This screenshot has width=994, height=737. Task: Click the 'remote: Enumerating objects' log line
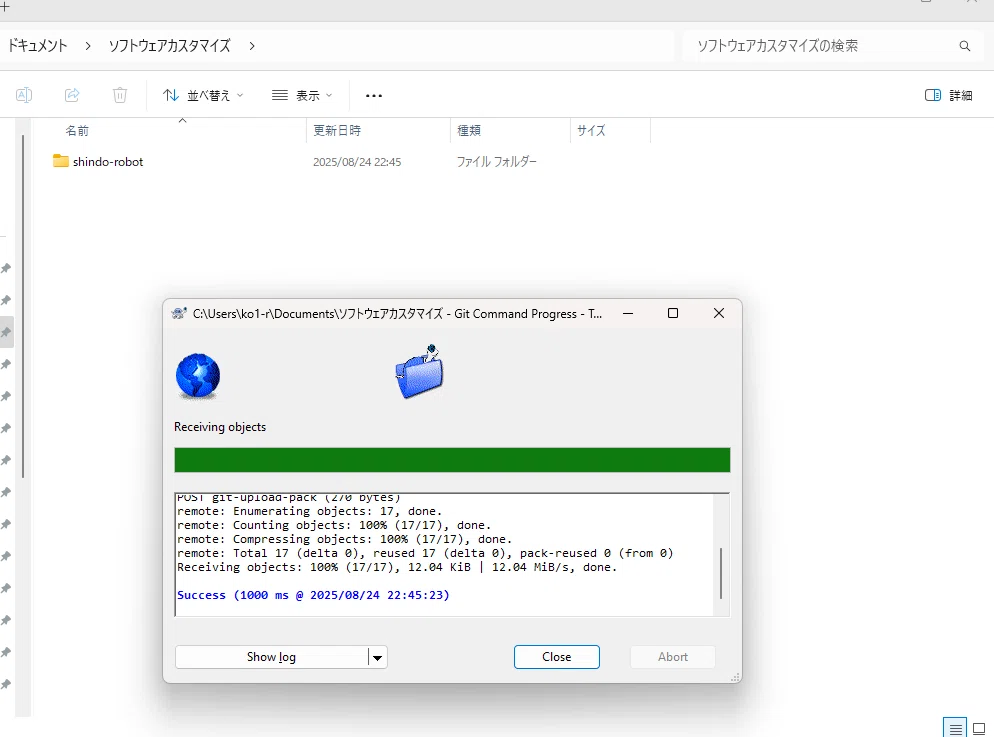pyautogui.click(x=309, y=511)
